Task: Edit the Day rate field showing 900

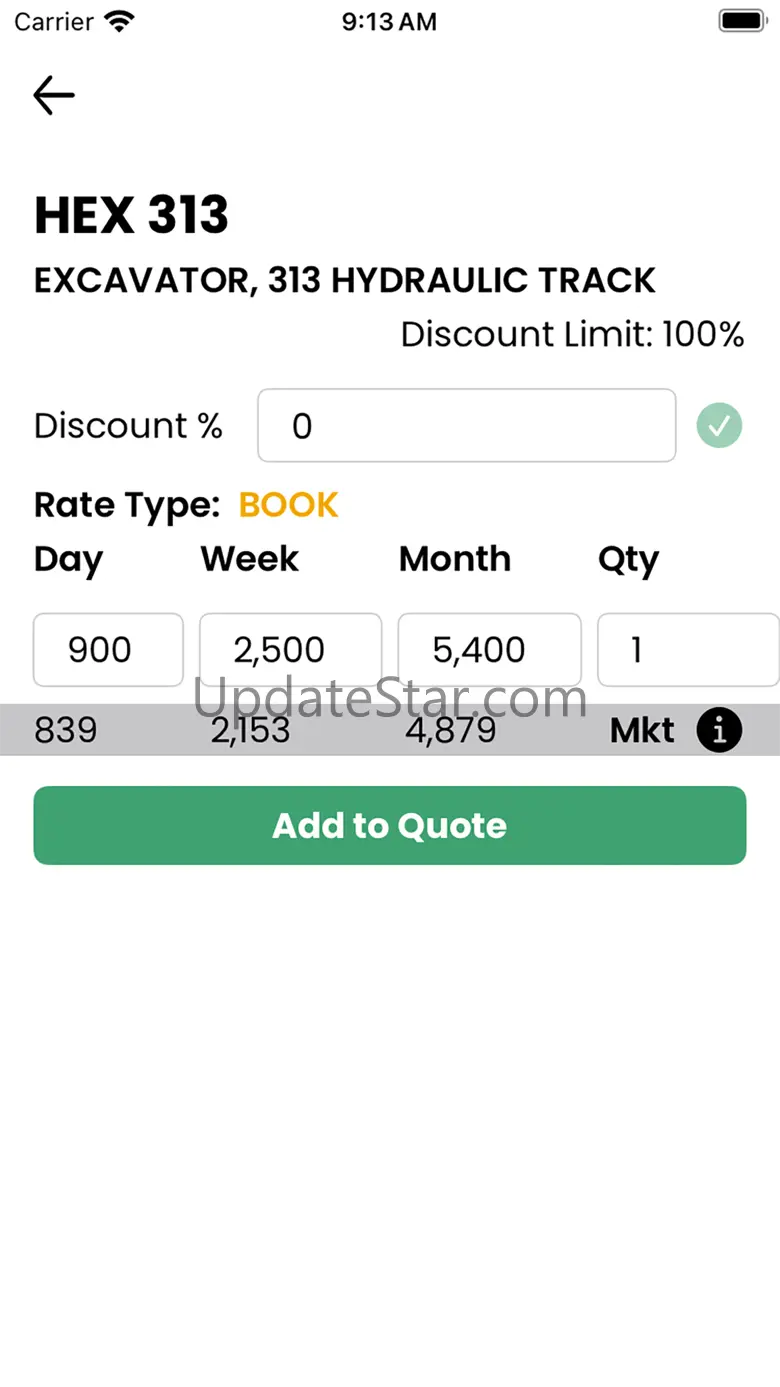Action: point(108,650)
